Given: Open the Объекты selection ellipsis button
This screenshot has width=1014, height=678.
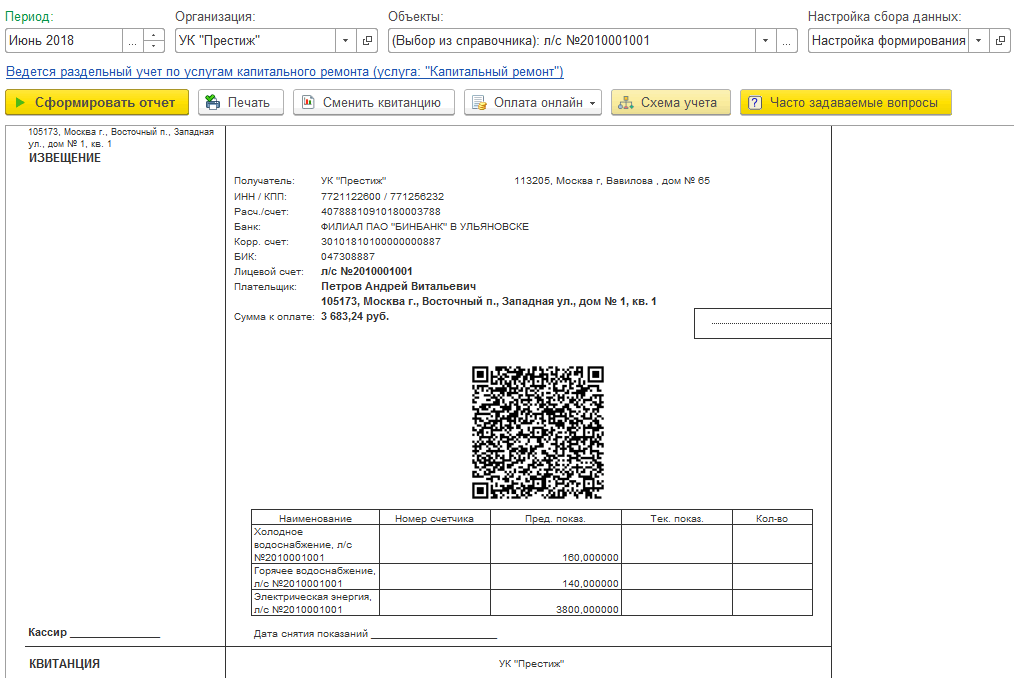Looking at the screenshot, I should [x=786, y=41].
